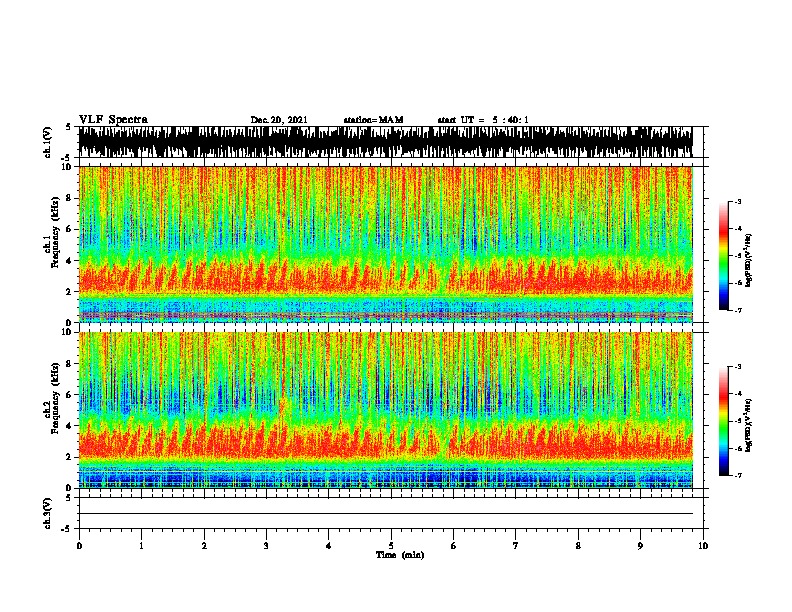Screen dimensions: 792x612
Task: Click the "Time (min)" axis title
Action: pyautogui.click(x=400, y=555)
